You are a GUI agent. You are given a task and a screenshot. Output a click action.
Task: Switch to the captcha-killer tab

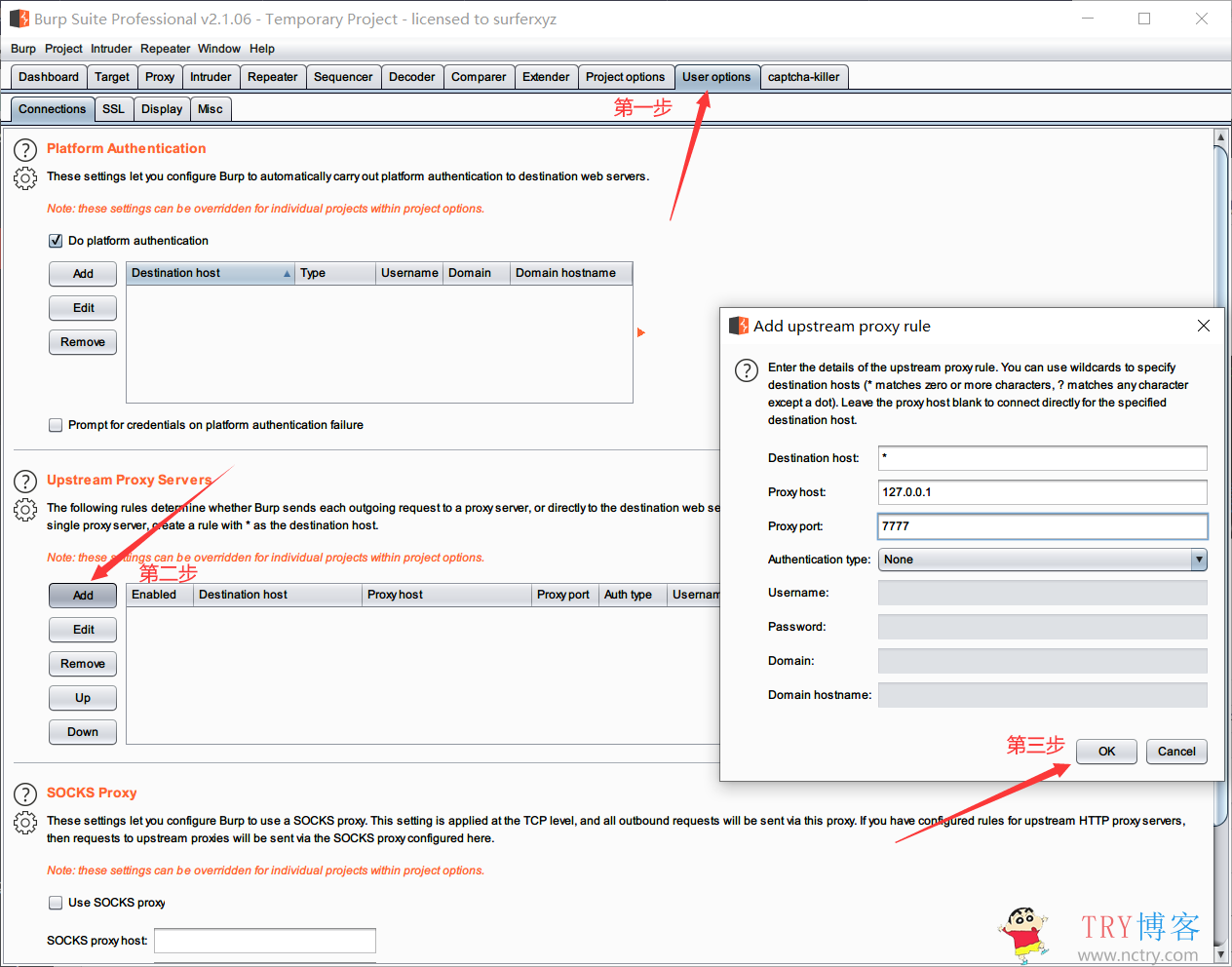click(804, 77)
